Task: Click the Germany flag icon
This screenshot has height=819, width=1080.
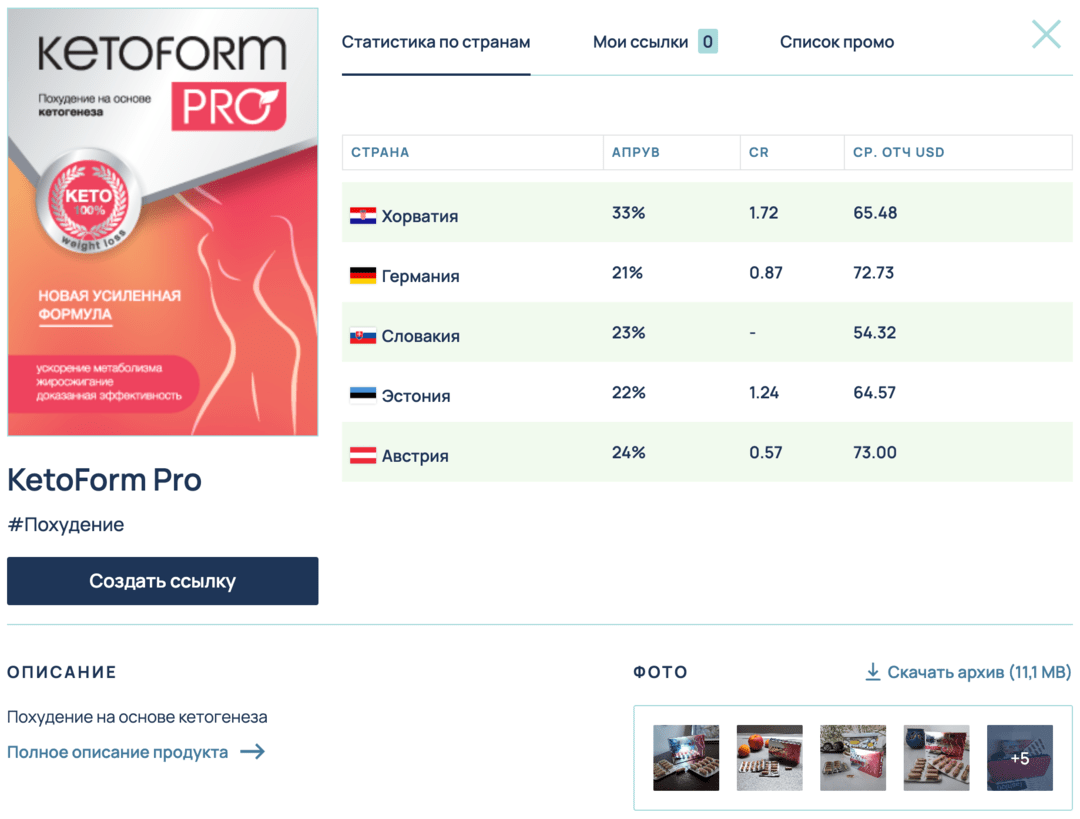Action: click(x=362, y=276)
